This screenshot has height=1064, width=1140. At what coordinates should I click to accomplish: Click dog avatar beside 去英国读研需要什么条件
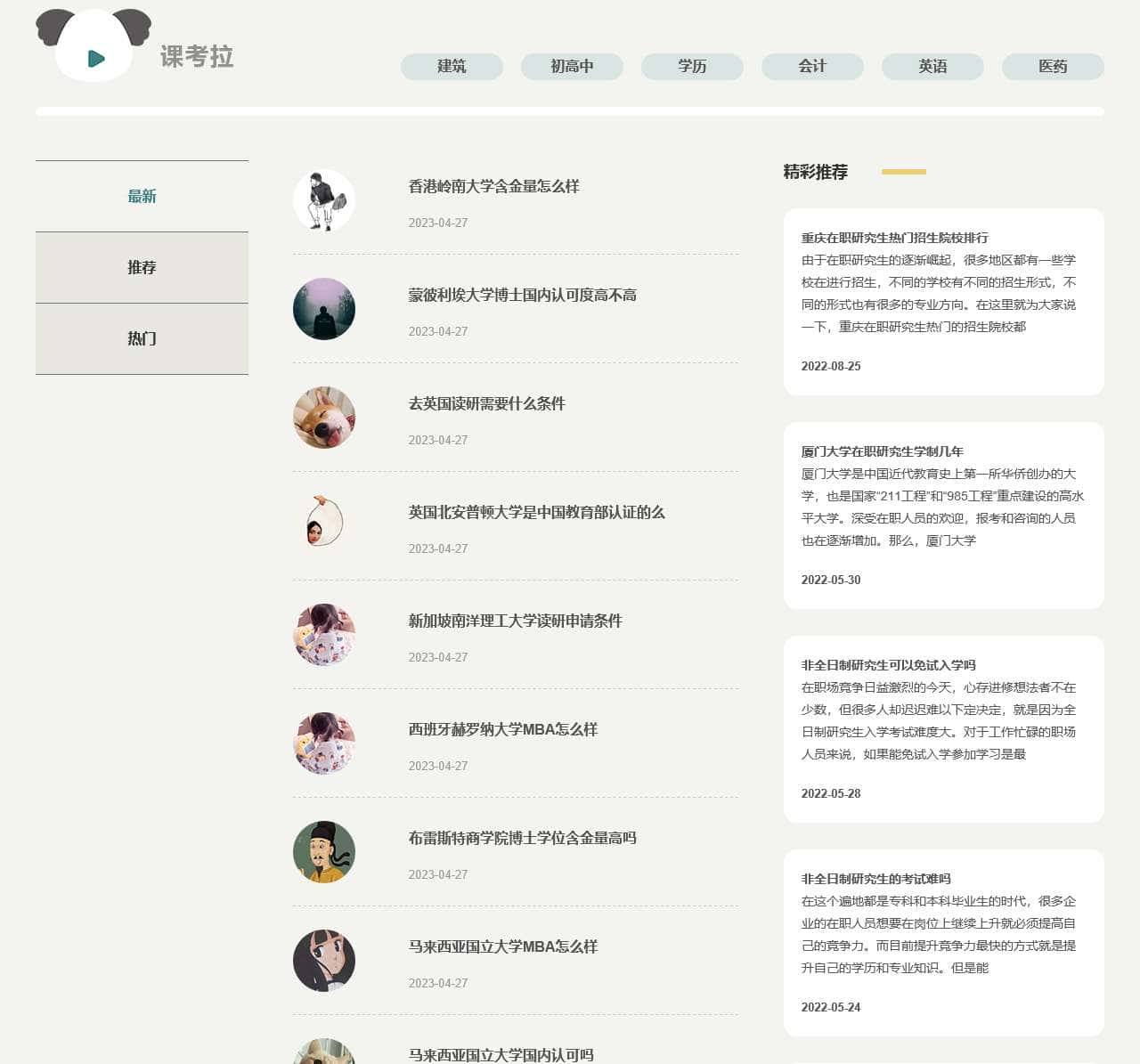tap(324, 418)
